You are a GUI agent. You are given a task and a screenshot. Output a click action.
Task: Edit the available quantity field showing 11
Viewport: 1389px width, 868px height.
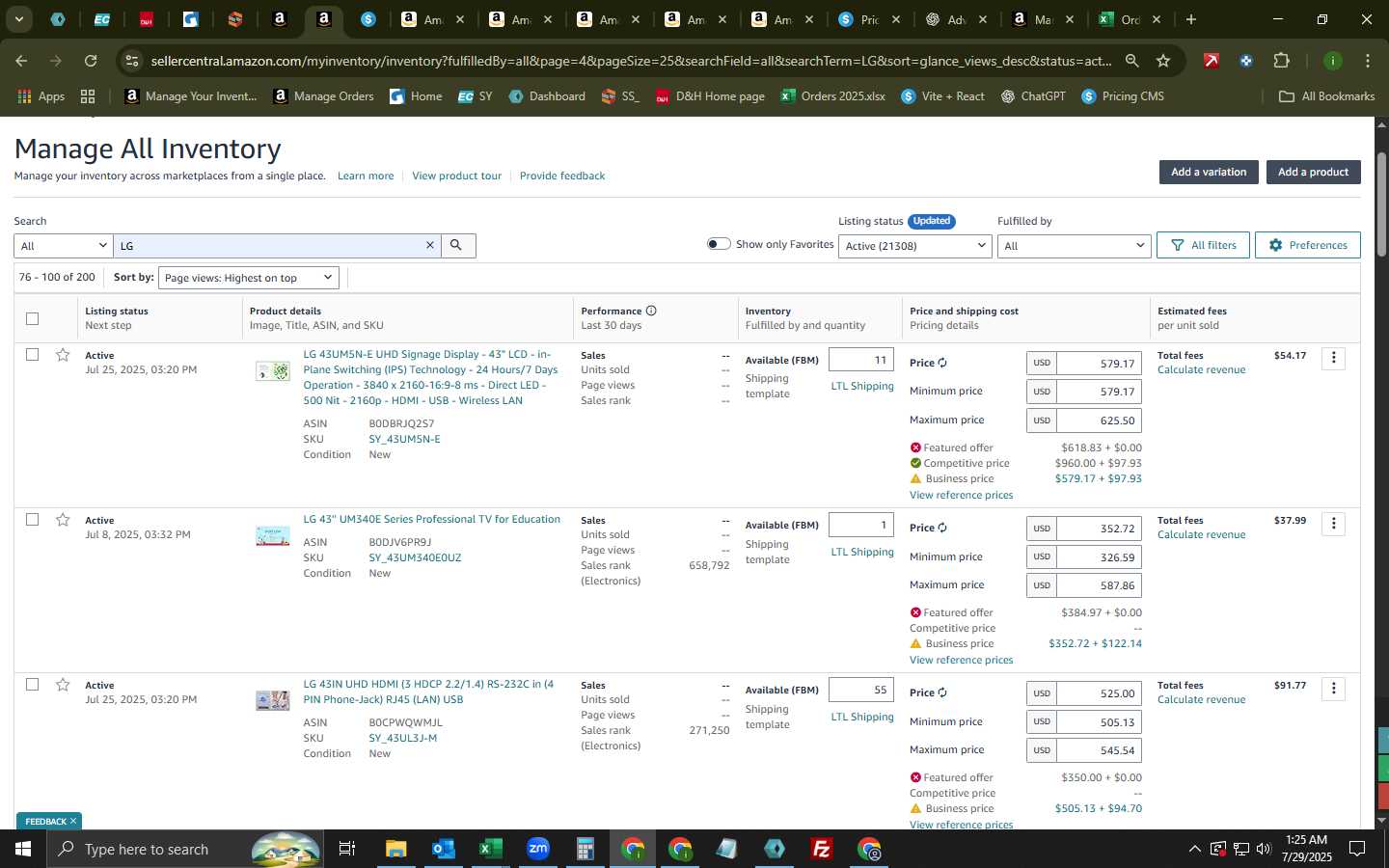(861, 360)
